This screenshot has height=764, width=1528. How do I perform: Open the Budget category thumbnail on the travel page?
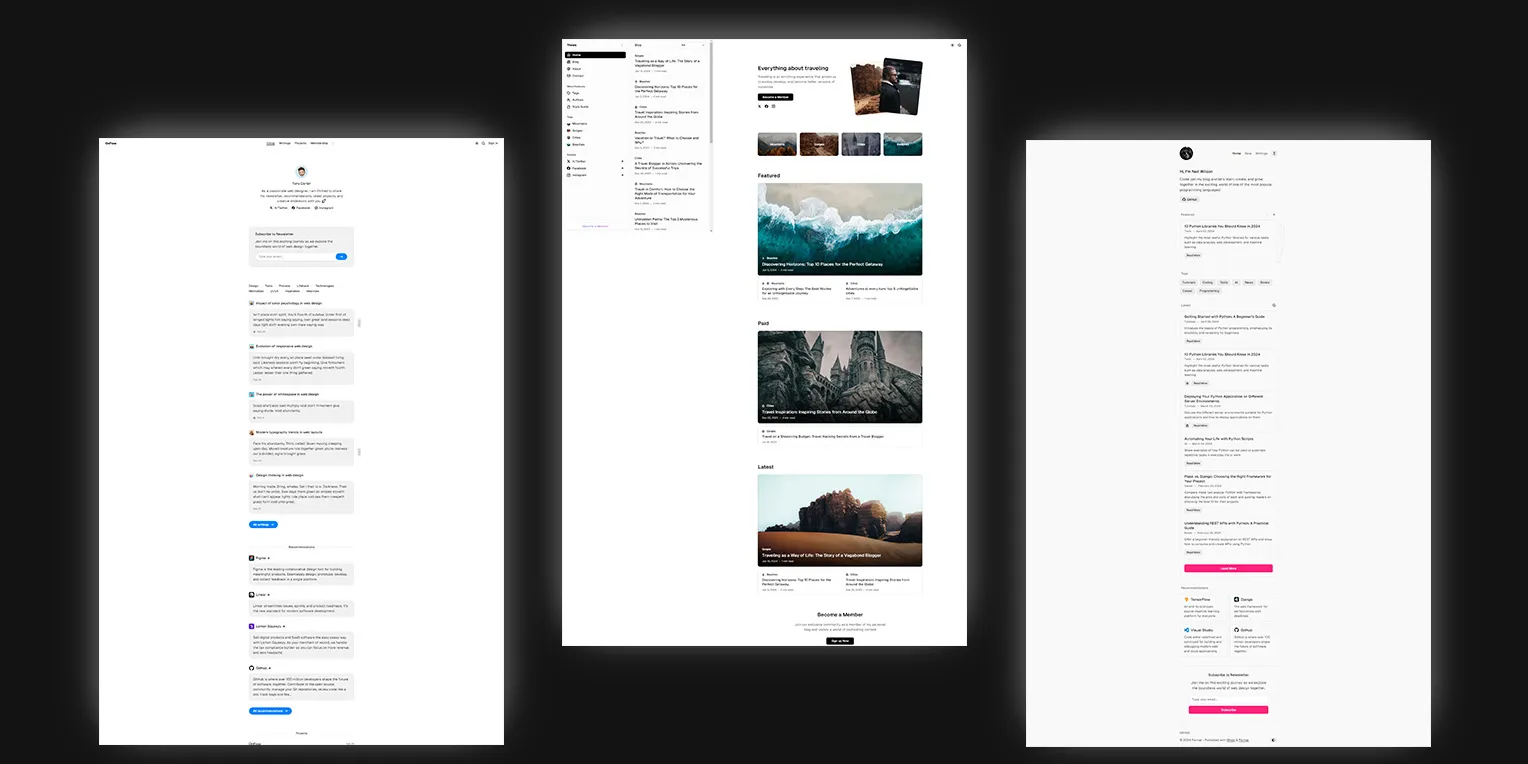click(819, 144)
